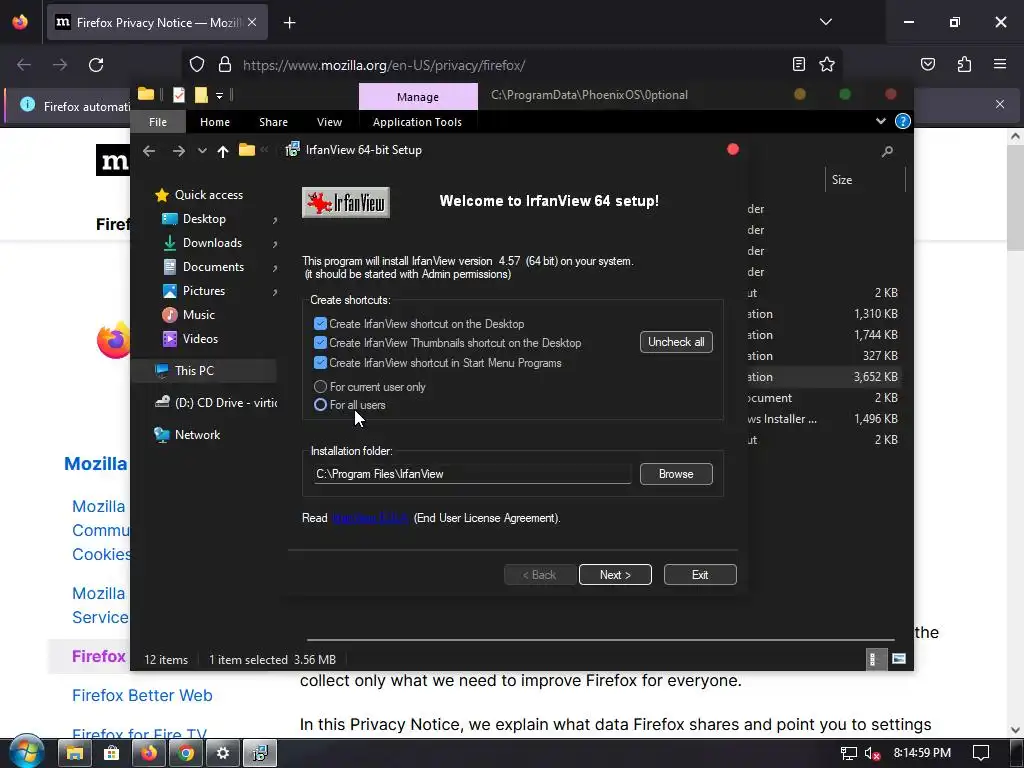Open Quick access in navigation pane
Image resolution: width=1024 pixels, height=768 pixels.
point(199,195)
